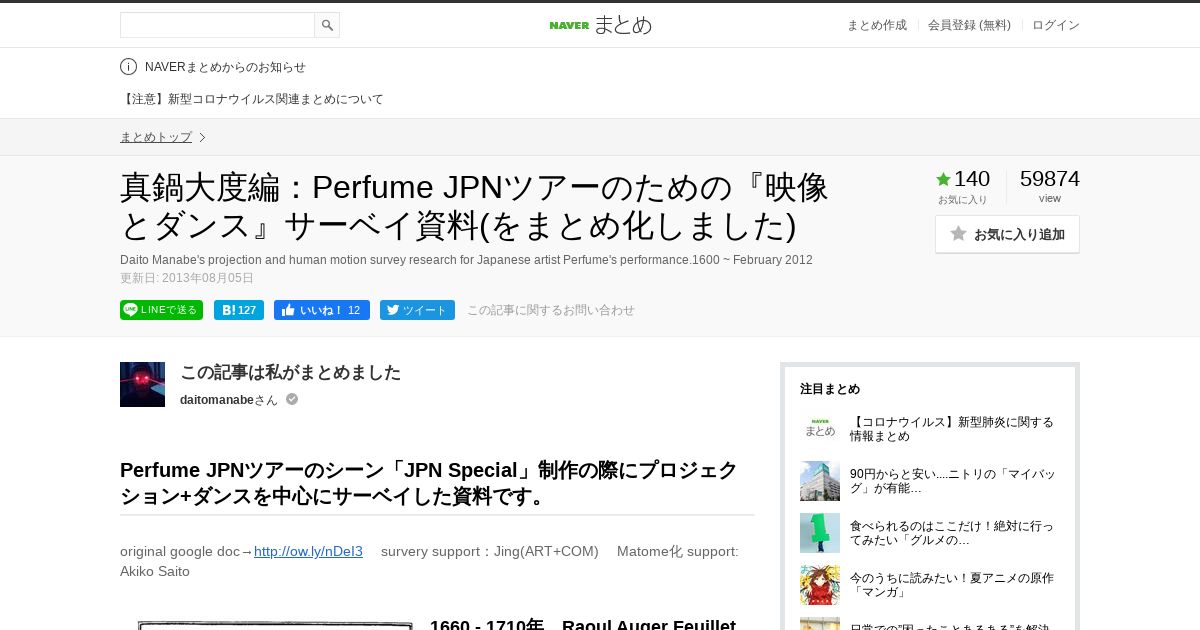Click daitomanabe author avatar
This screenshot has width=1200, height=630.
(x=142, y=384)
